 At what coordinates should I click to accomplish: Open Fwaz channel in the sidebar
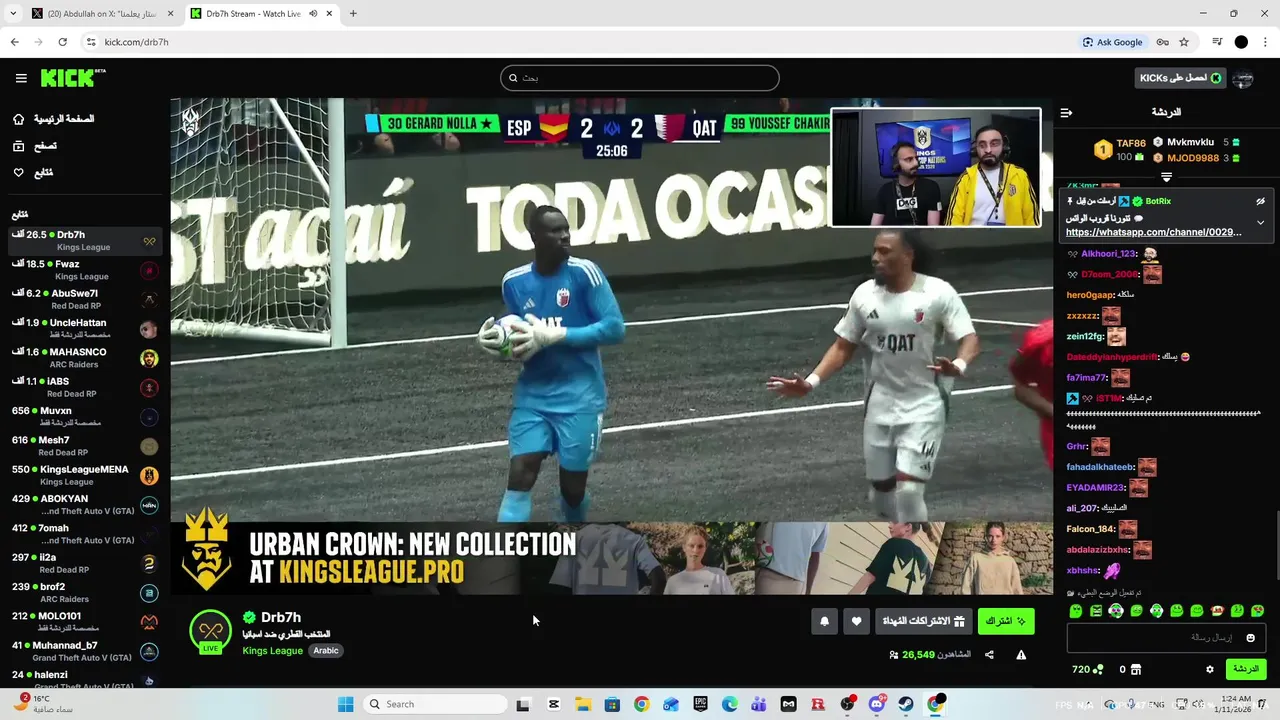pos(84,270)
